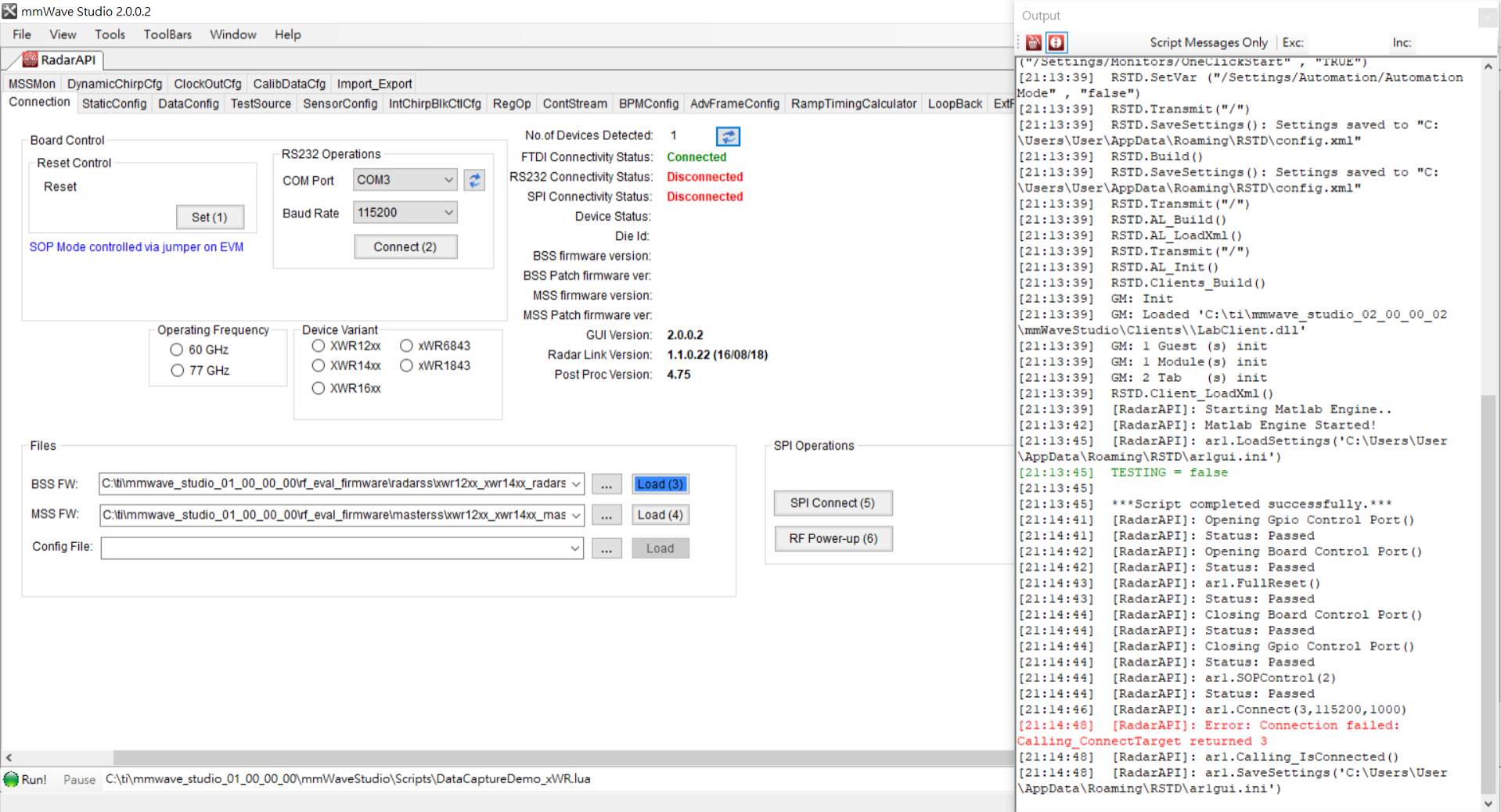Switch to the CalibDataCfg tab
The width and height of the screenshot is (1501, 812).
290,84
